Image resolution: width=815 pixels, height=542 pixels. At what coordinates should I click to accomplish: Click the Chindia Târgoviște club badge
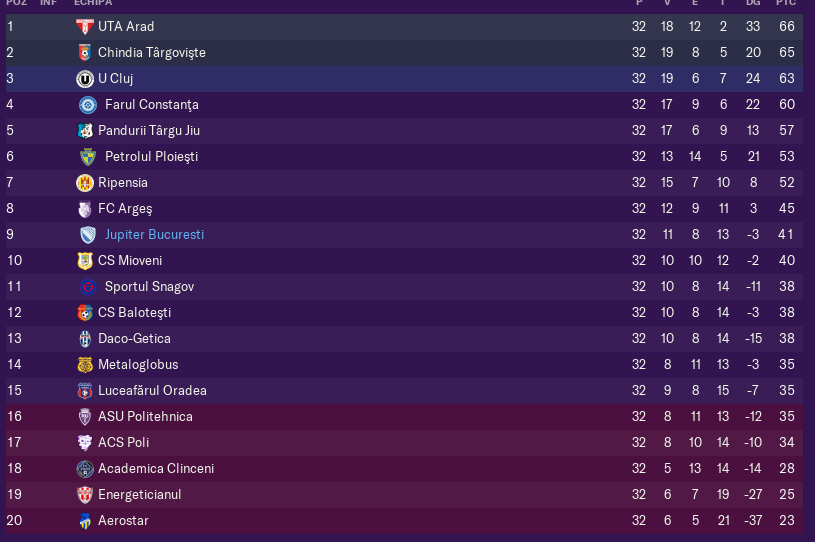[85, 52]
